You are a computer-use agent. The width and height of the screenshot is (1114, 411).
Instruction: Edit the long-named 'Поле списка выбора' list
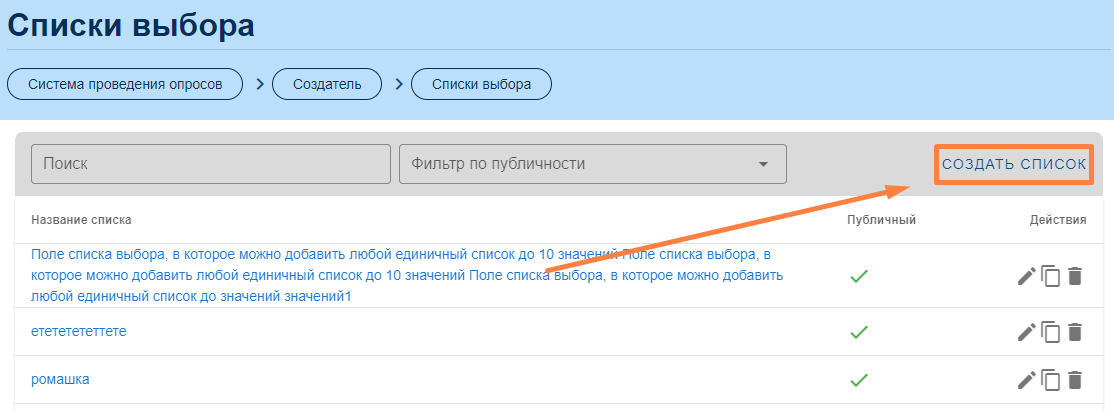tap(1026, 276)
